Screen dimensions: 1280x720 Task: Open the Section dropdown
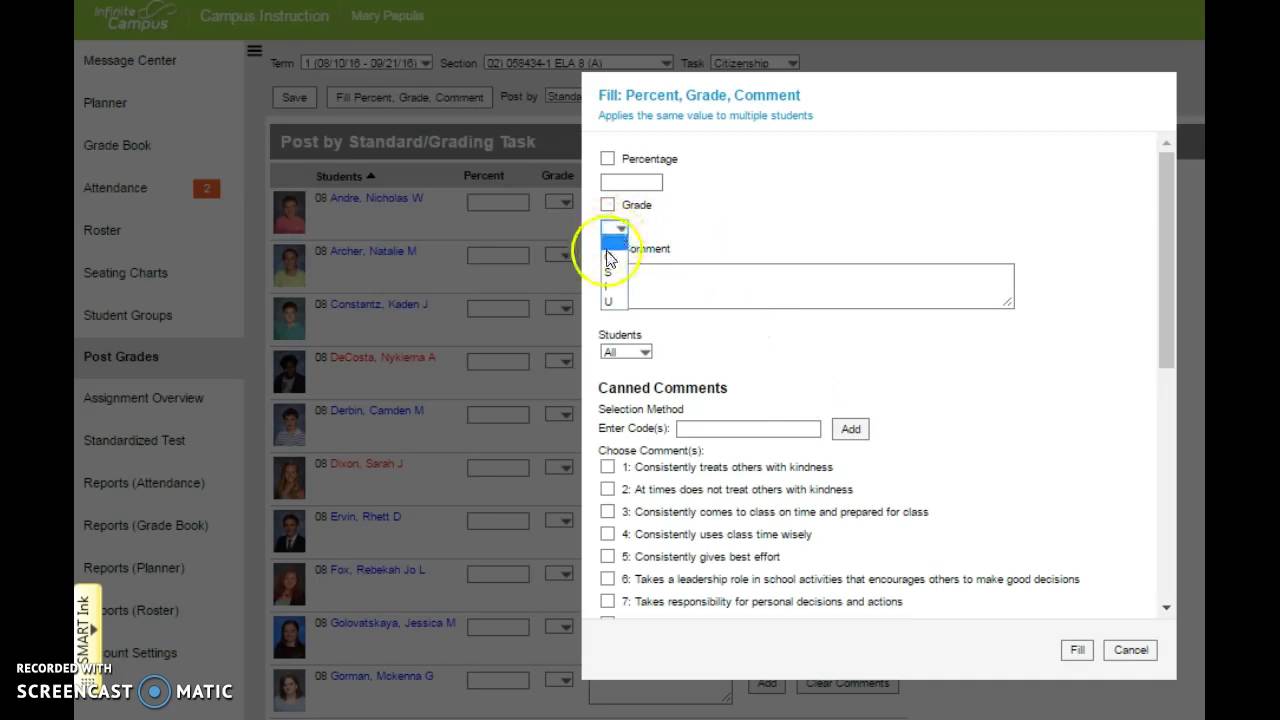[x=578, y=63]
